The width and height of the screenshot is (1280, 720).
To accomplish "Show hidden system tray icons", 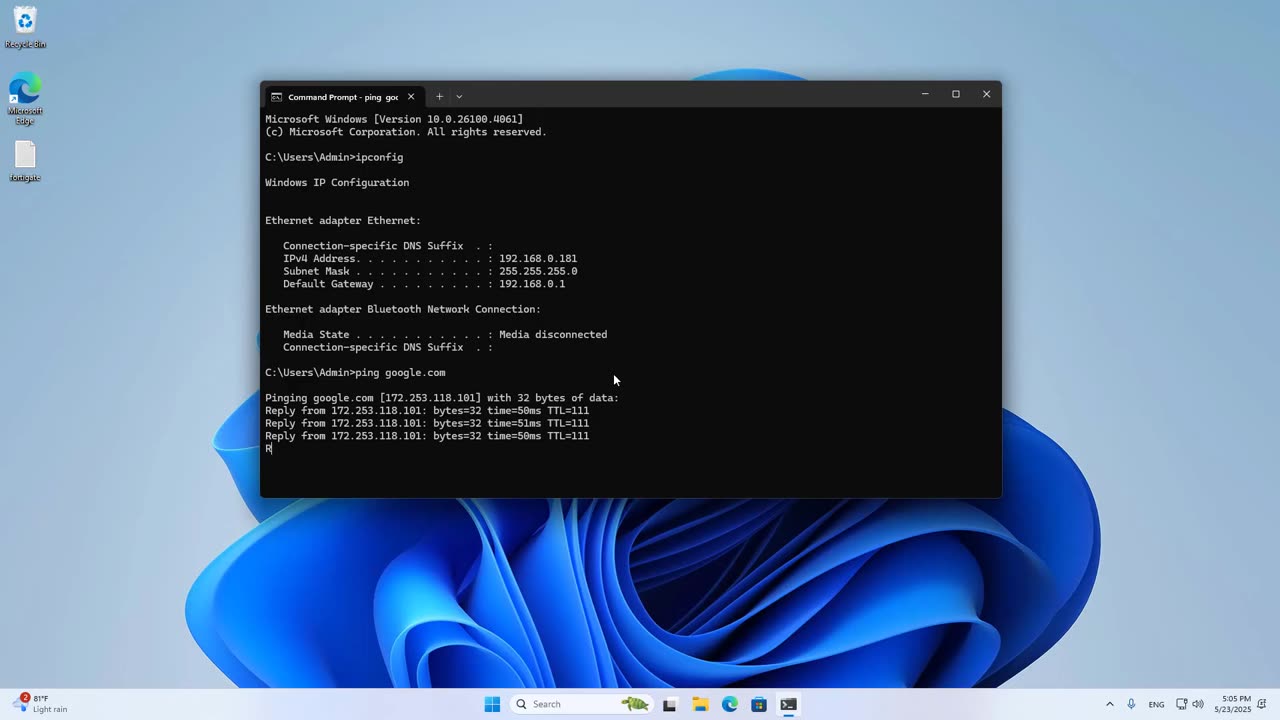I will click(1109, 704).
